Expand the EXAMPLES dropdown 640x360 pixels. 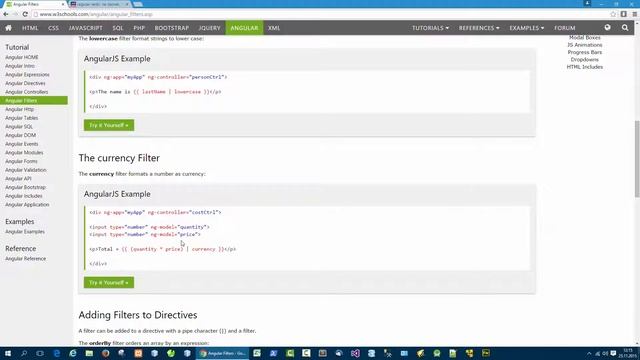click(527, 28)
